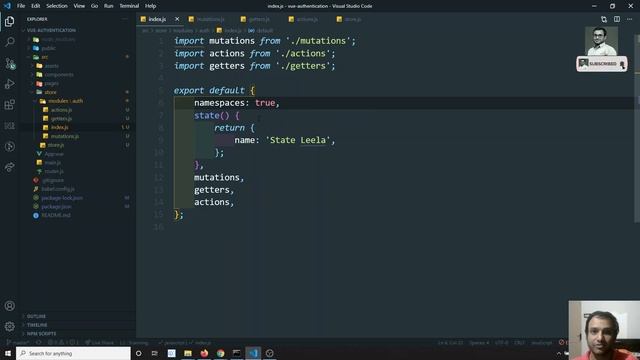Screen dimensions: 640x360
Task: Select index.js in the explorer tree
Action: coord(60,127)
